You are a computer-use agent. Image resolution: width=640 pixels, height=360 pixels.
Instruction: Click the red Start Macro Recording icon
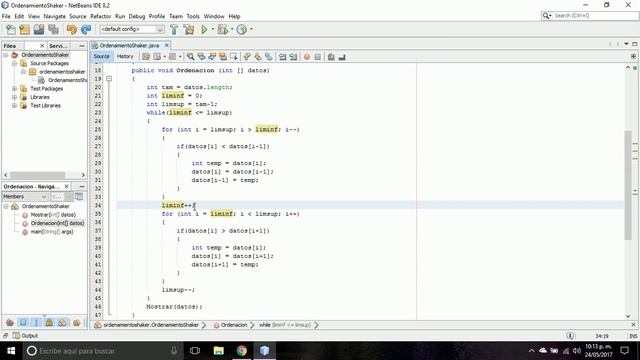tap(307, 57)
